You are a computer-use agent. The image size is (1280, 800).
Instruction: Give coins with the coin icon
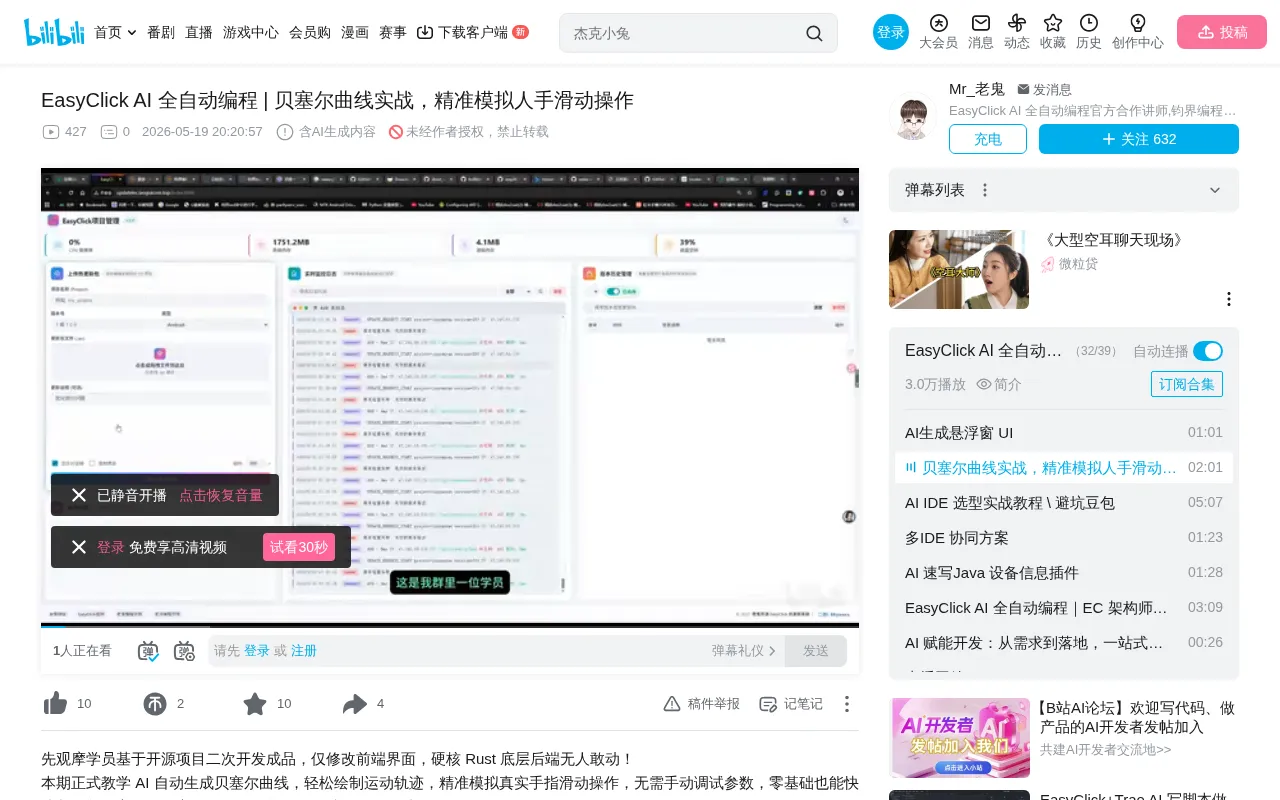(155, 704)
